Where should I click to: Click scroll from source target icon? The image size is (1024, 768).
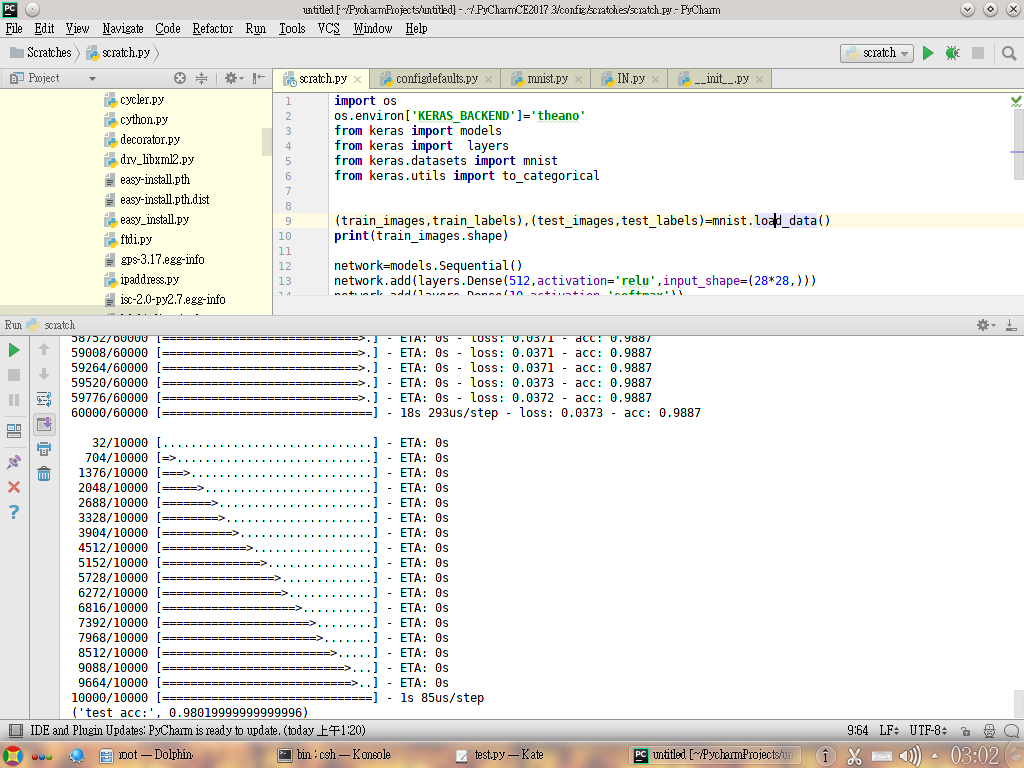pyautogui.click(x=180, y=78)
